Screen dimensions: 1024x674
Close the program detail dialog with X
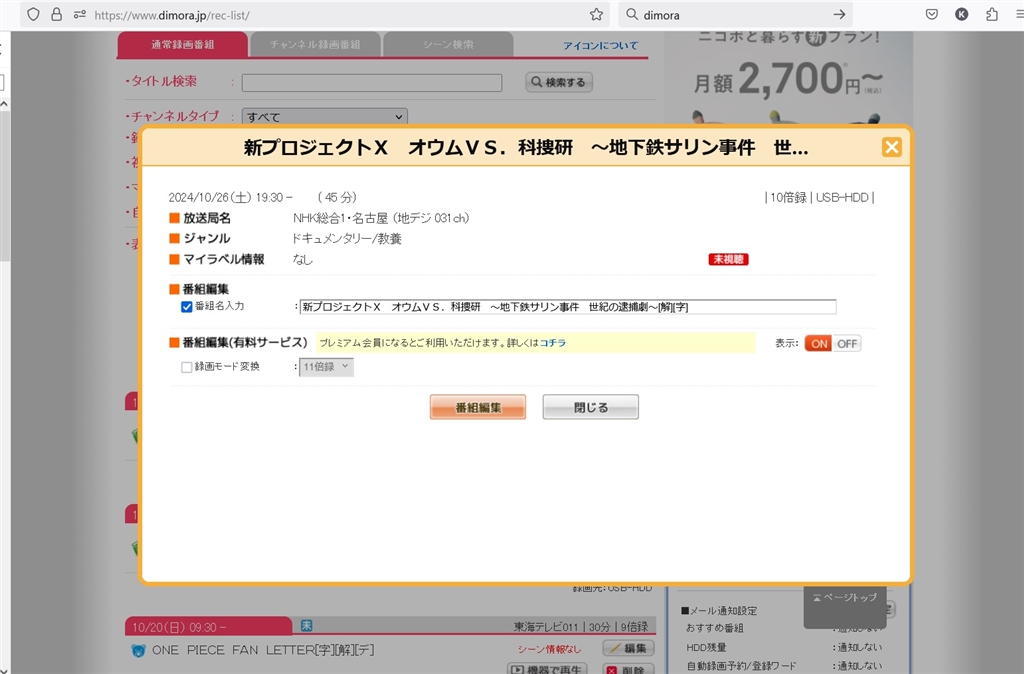point(891,147)
